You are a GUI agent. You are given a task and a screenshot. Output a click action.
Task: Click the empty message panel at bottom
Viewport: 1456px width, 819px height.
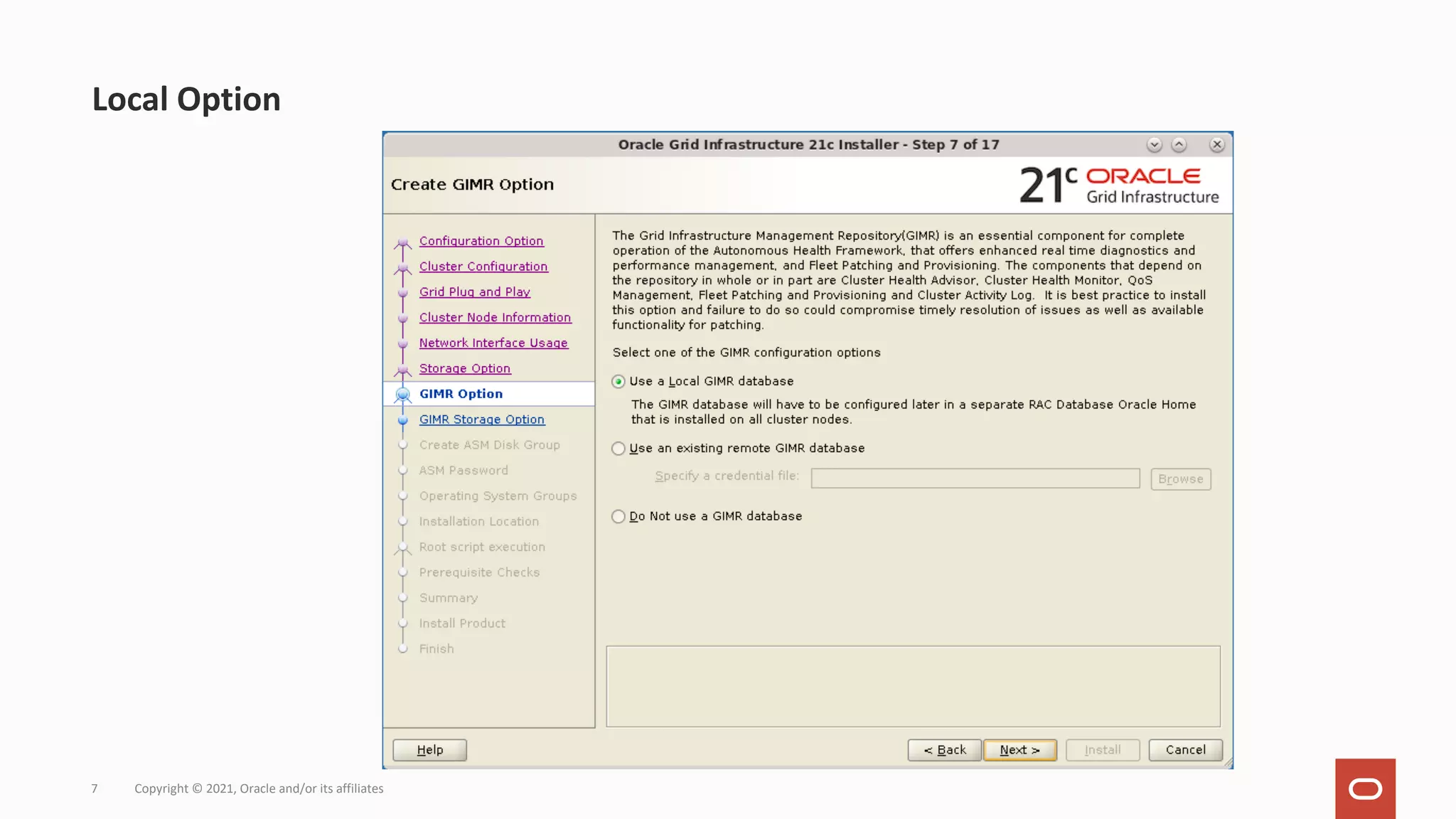tap(913, 686)
